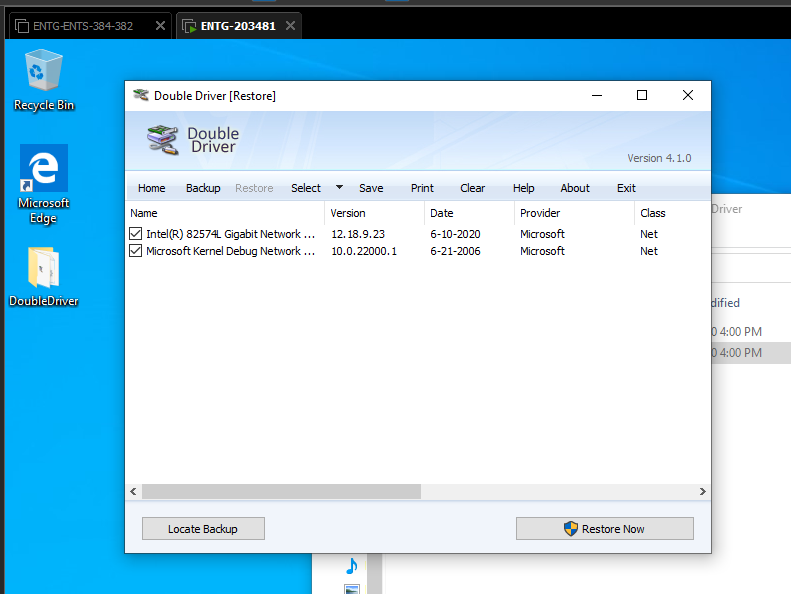The width and height of the screenshot is (791, 594).
Task: Click the Restore Now button
Action: [604, 528]
